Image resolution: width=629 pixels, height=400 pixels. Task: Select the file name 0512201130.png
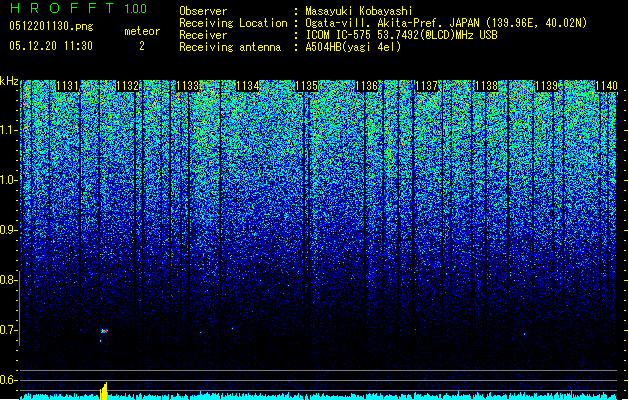click(x=51, y=26)
